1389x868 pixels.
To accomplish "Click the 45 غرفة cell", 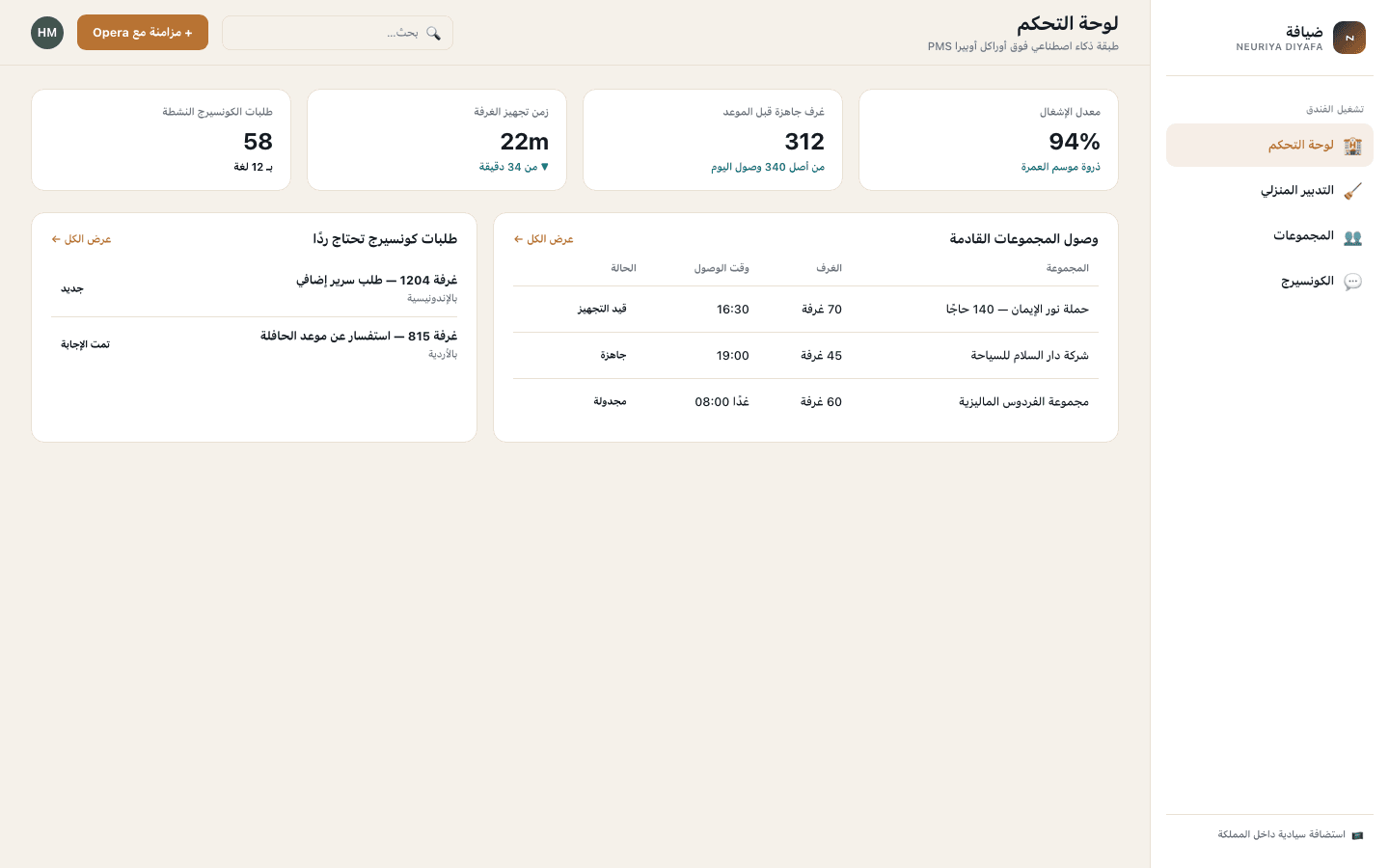I will (x=822, y=356).
